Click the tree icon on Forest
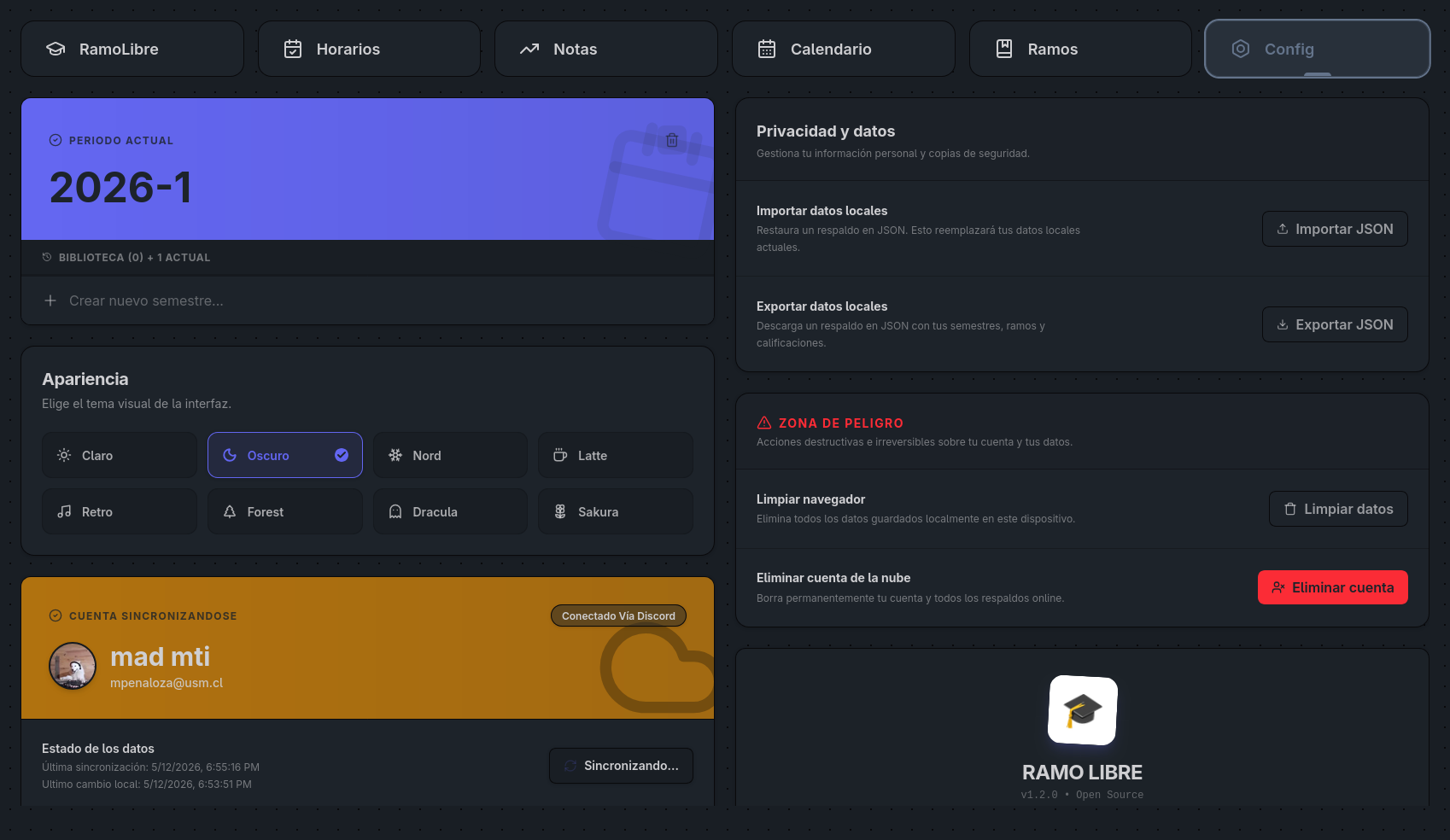 tap(230, 511)
